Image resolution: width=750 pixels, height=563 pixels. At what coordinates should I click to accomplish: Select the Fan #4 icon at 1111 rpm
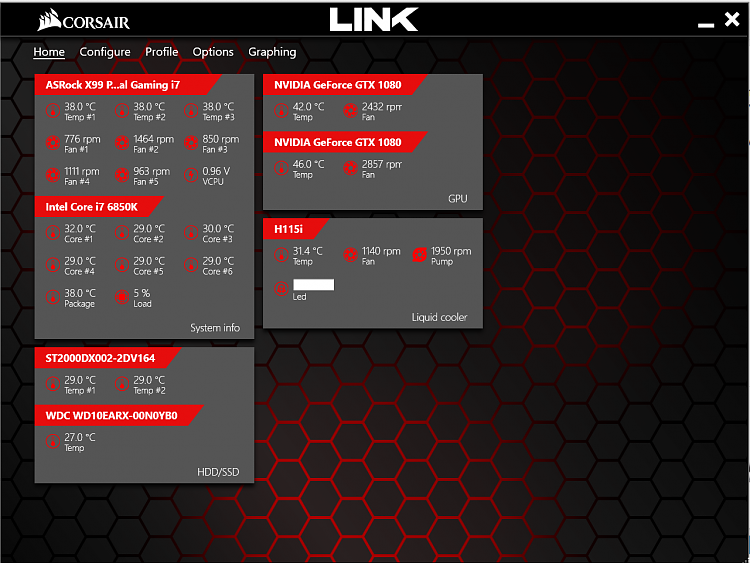tap(53, 175)
